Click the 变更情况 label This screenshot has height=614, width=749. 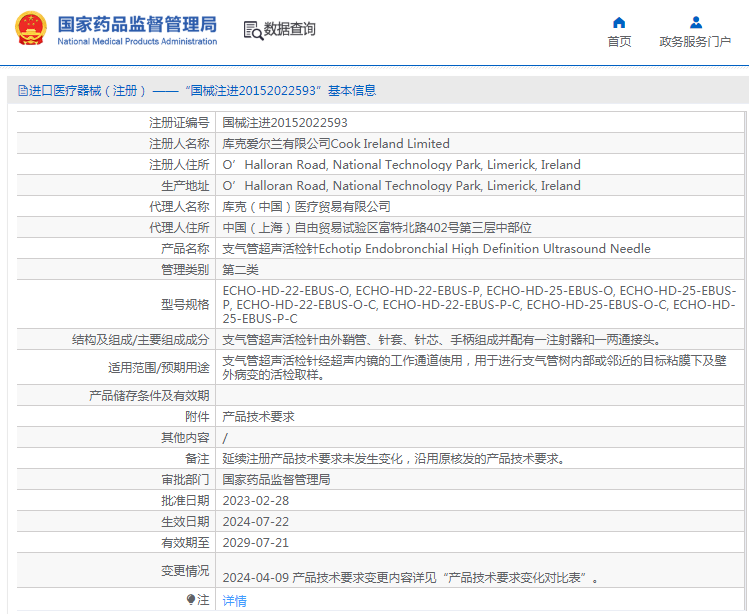pos(185,571)
